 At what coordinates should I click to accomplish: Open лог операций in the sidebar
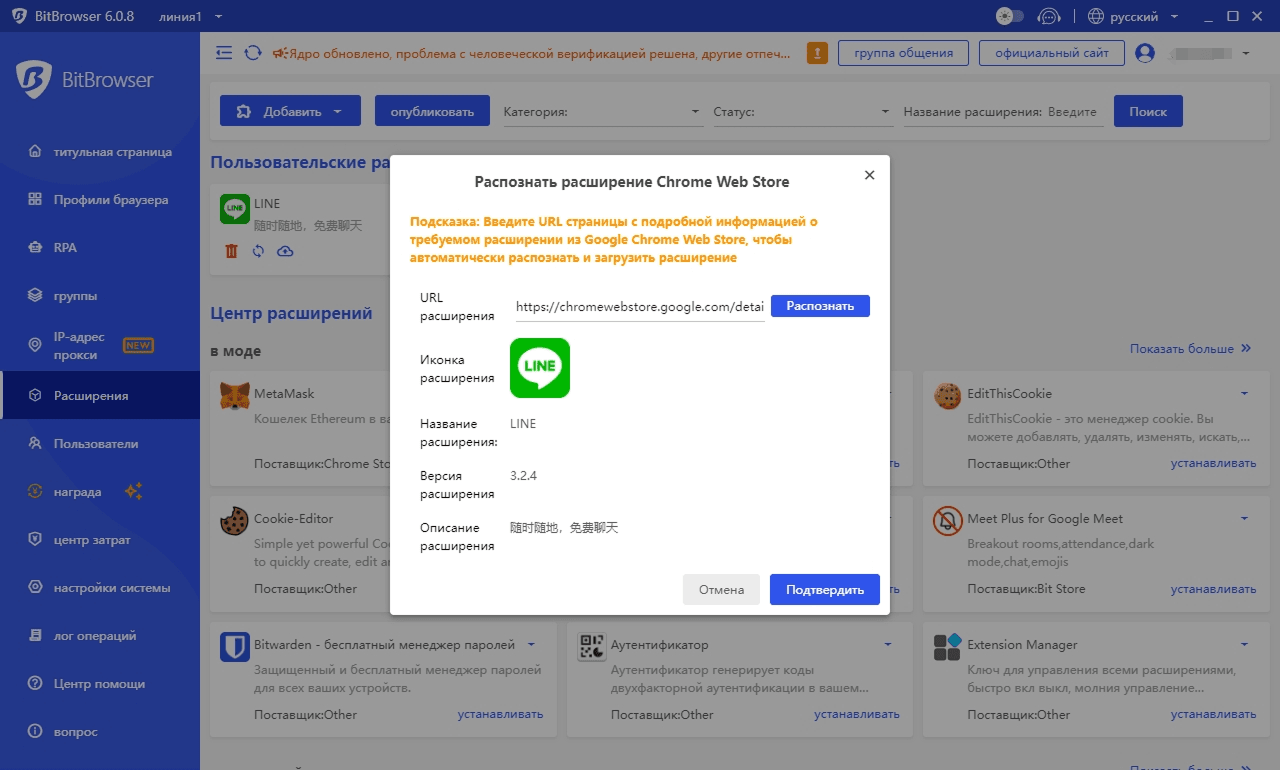click(x=100, y=636)
